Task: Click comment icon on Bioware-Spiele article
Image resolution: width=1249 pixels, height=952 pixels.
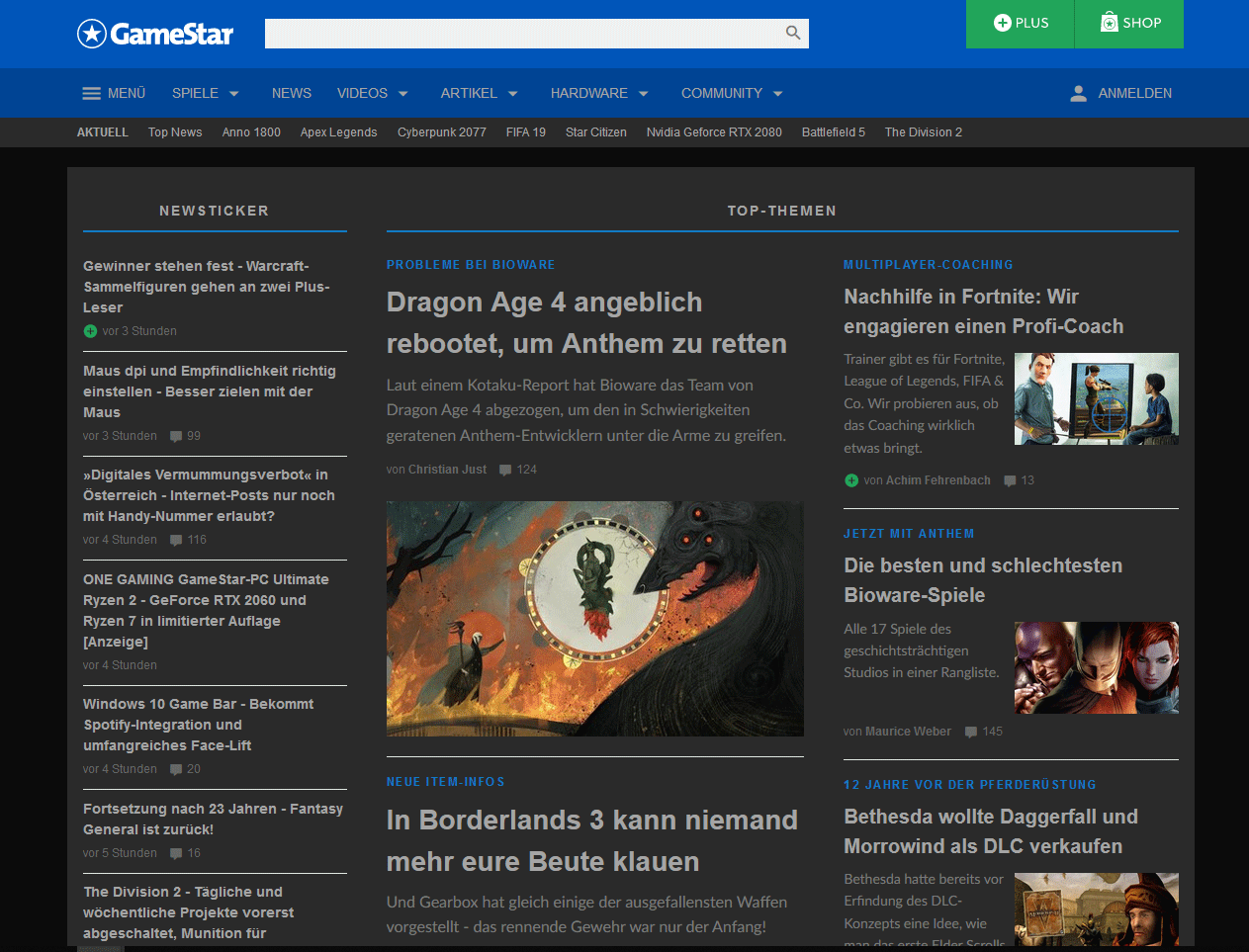Action: click(971, 732)
